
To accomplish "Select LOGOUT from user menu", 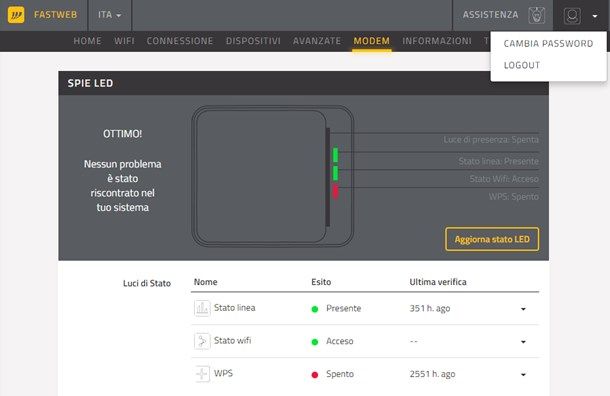I will (x=522, y=65).
